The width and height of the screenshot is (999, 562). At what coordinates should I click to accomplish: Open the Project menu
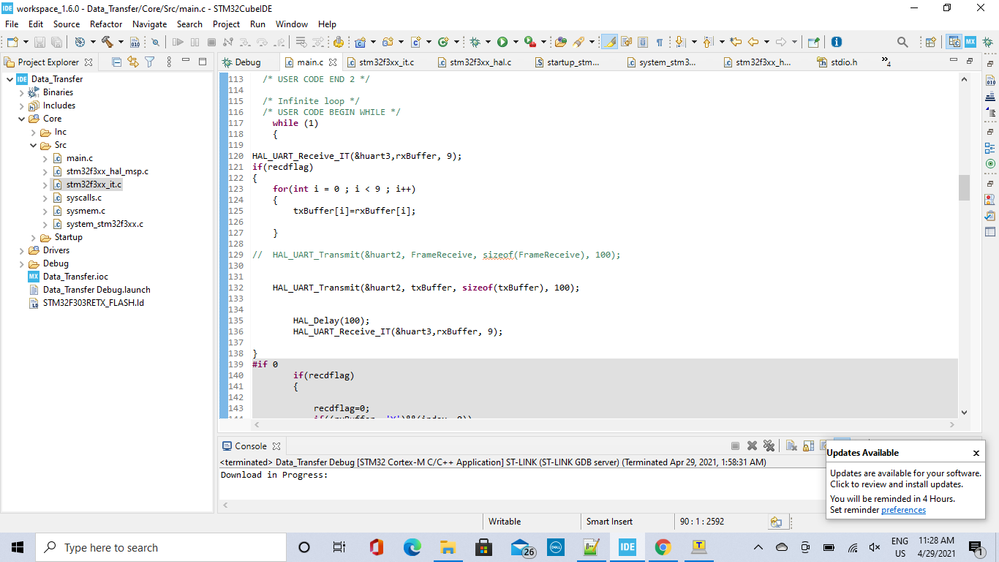coord(226,24)
